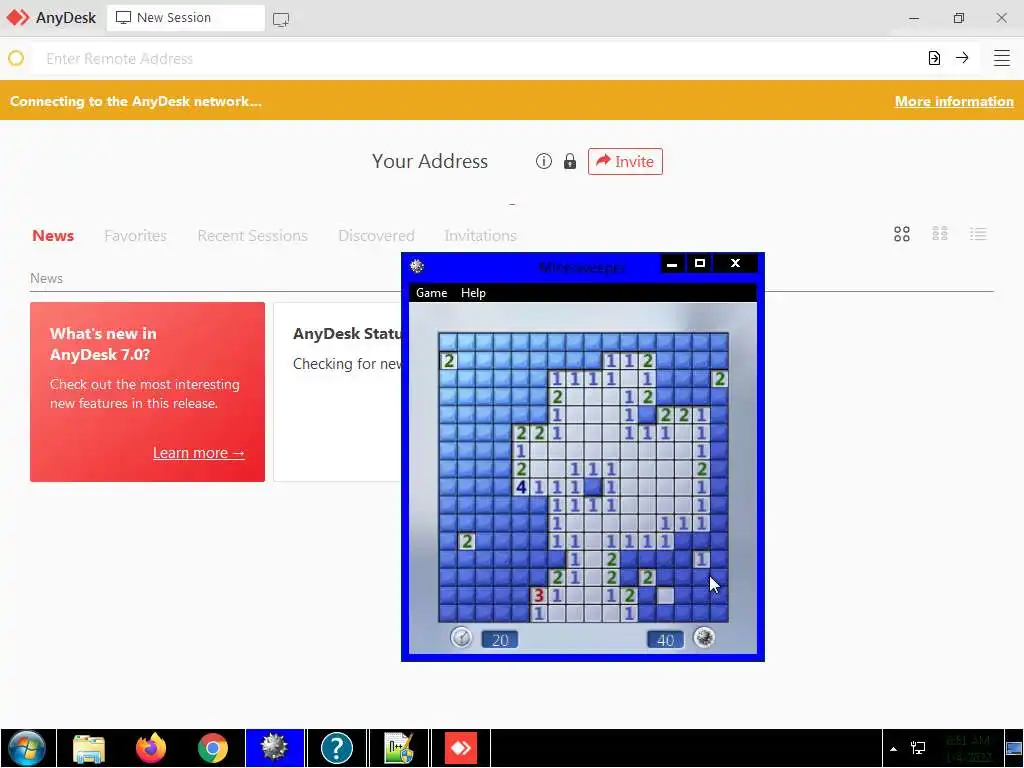Open the More information link
The height and width of the screenshot is (768, 1024).
[x=954, y=101]
